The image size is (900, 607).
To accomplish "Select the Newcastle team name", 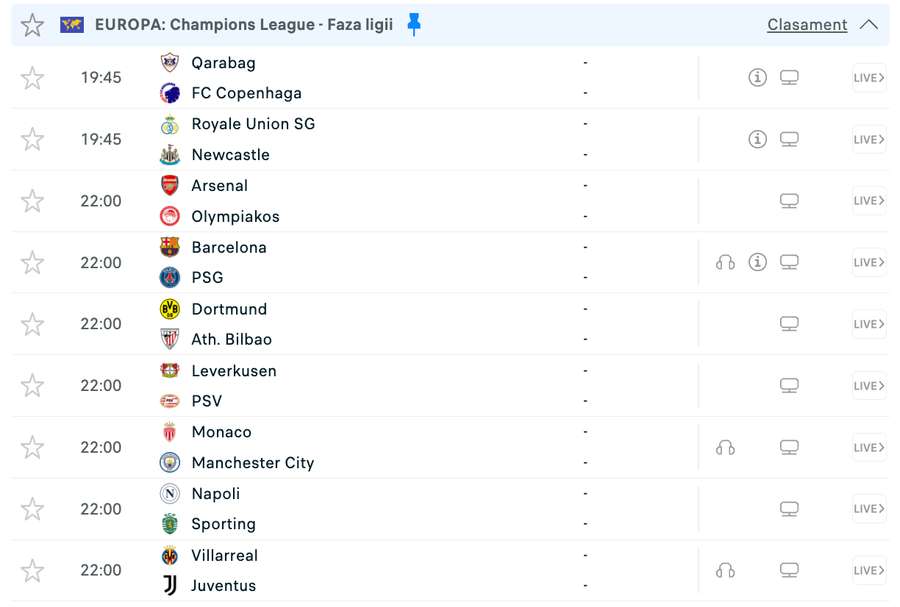I will coord(230,155).
